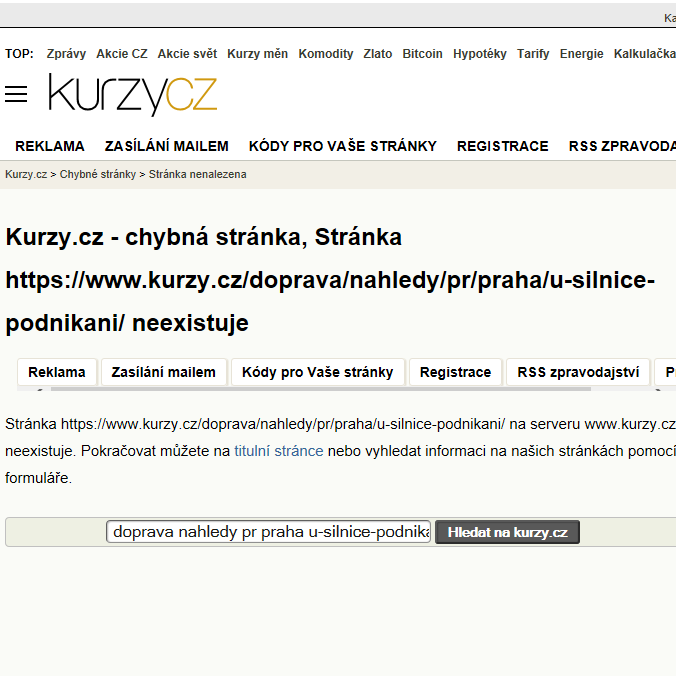Open REGISTRACE menu item

(503, 146)
